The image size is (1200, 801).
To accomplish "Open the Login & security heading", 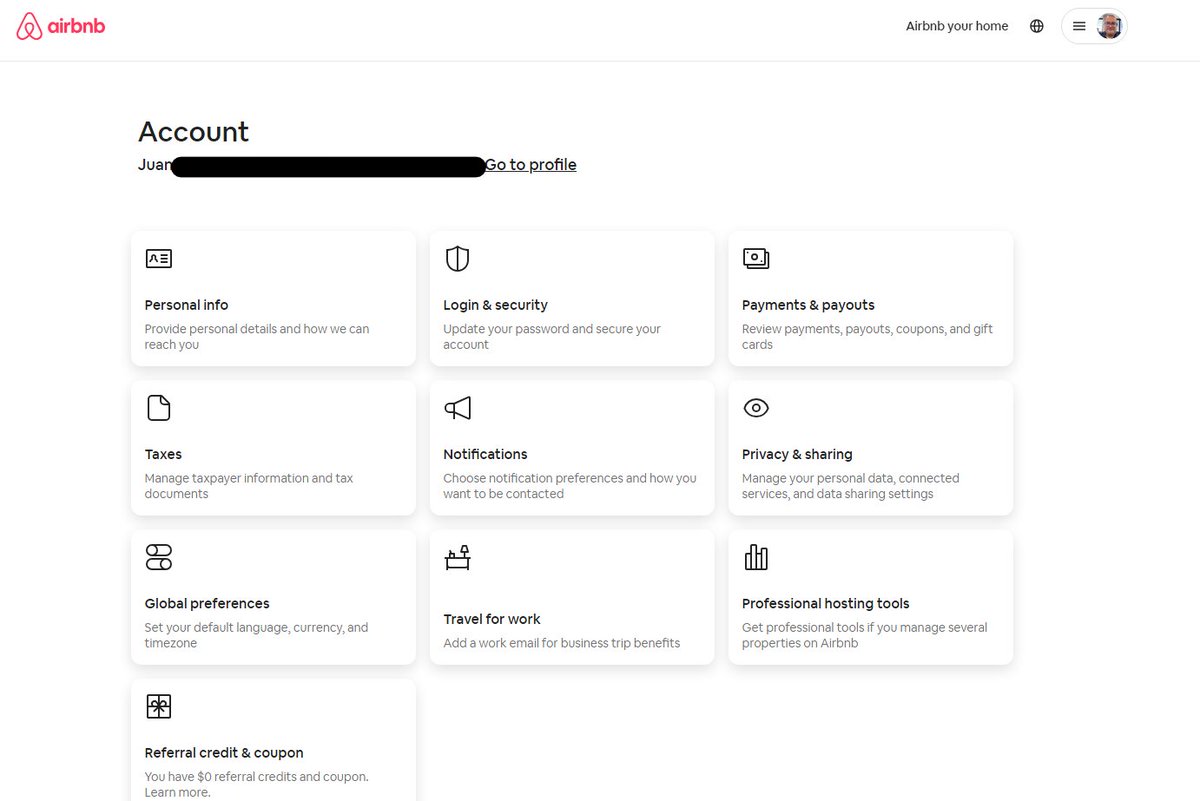I will point(496,305).
